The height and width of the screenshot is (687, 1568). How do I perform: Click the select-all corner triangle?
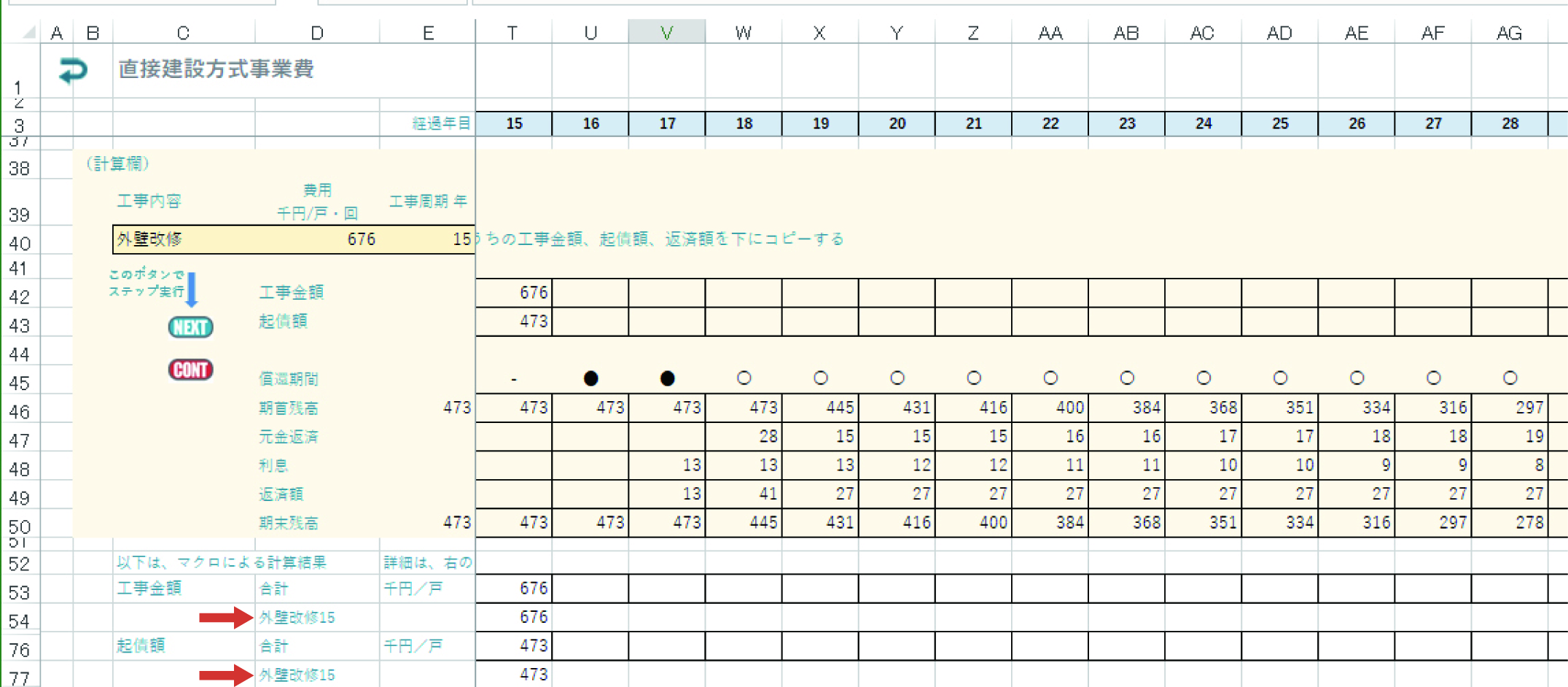(x=28, y=33)
